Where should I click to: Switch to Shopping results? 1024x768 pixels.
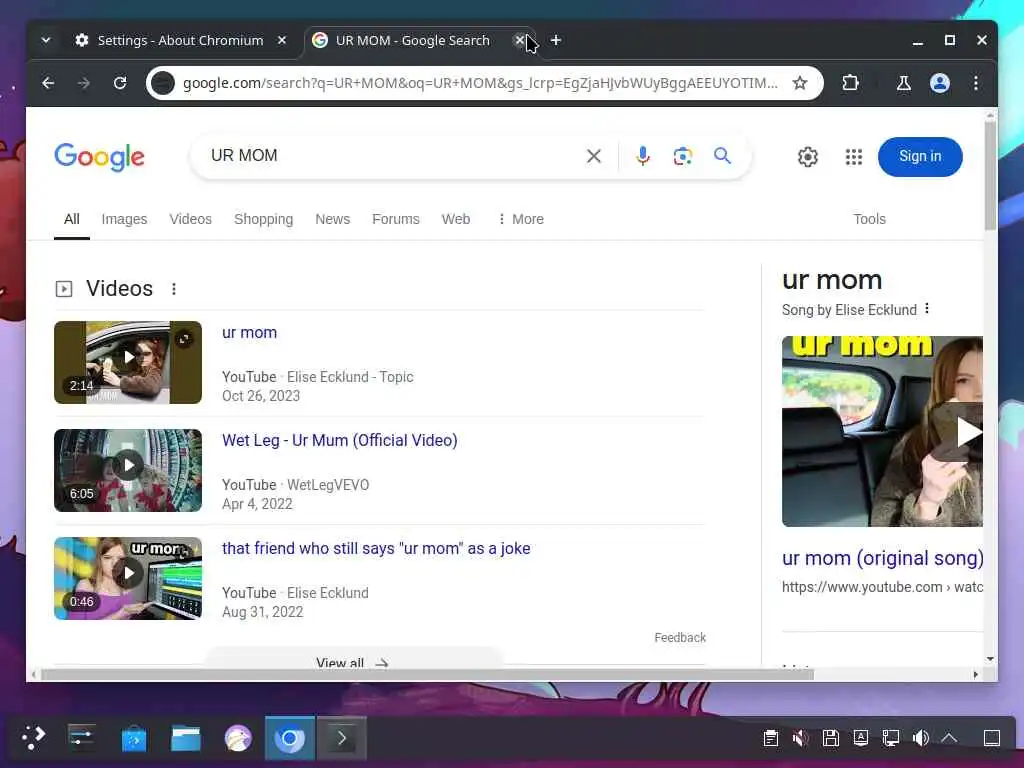[263, 219]
